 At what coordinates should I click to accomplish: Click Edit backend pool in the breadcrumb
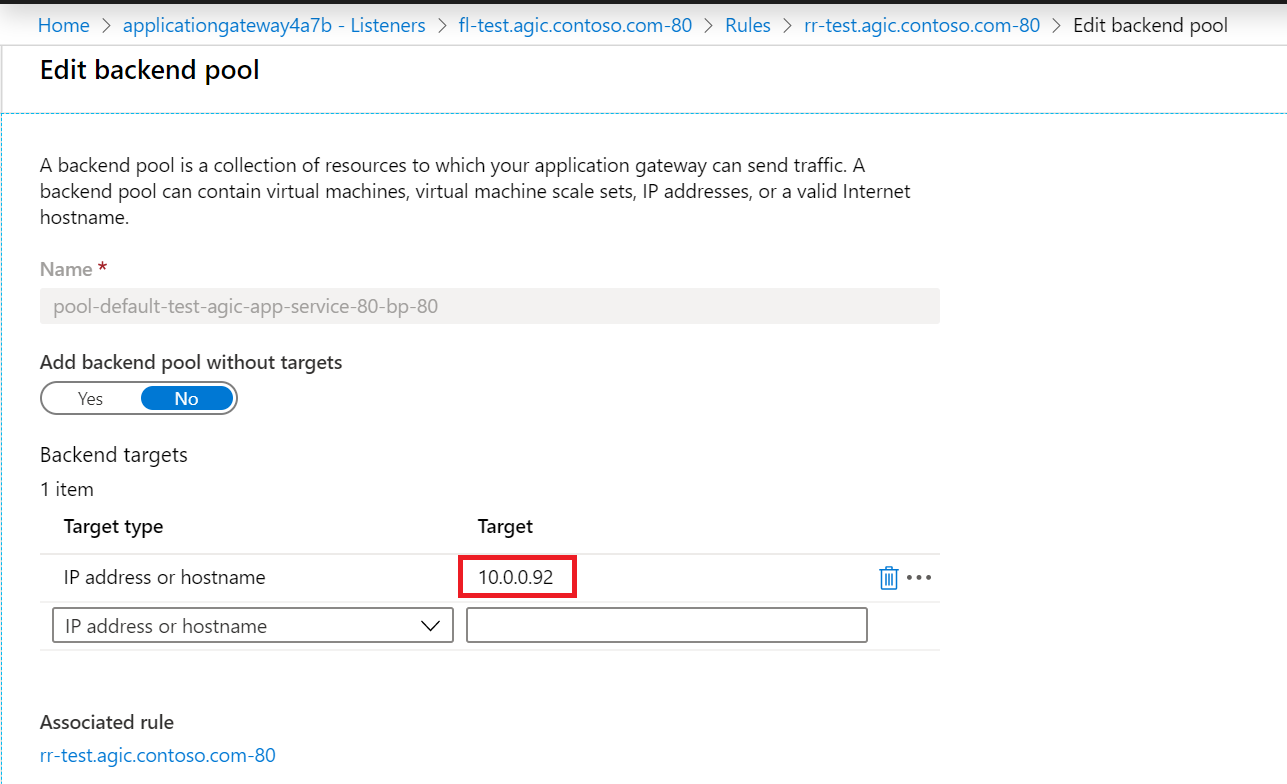click(1150, 25)
